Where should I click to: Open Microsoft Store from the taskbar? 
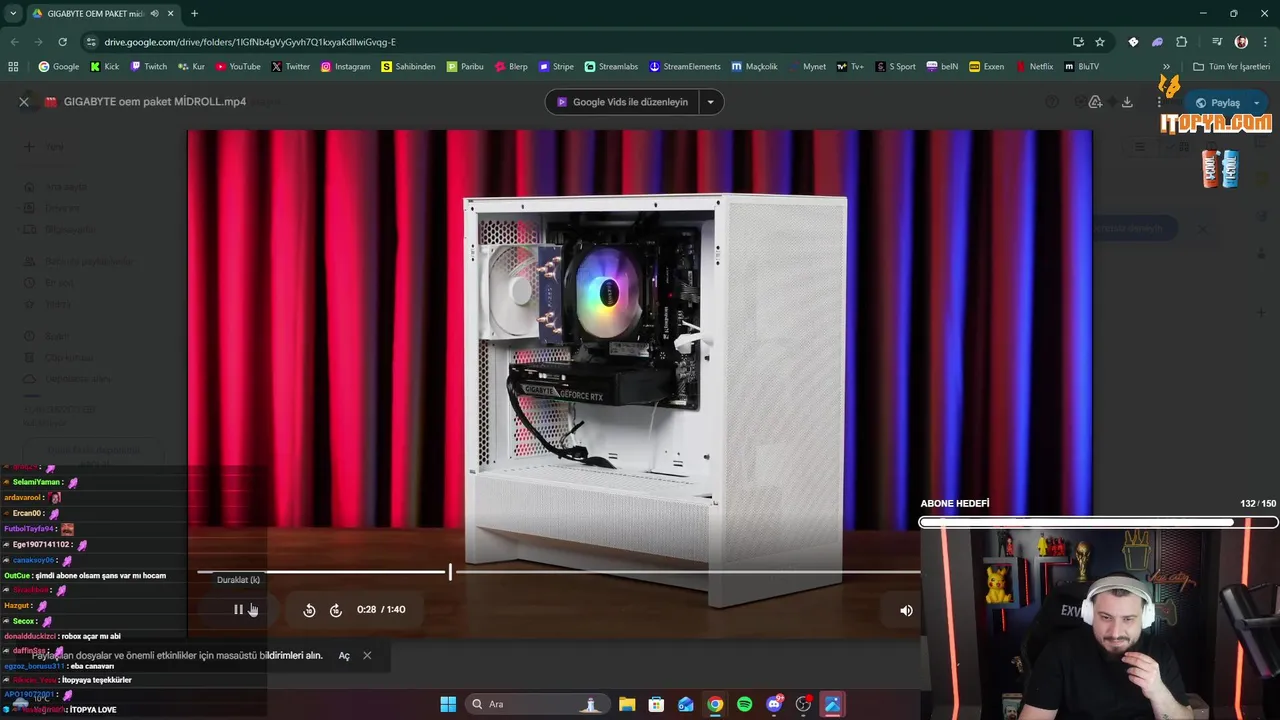point(656,704)
